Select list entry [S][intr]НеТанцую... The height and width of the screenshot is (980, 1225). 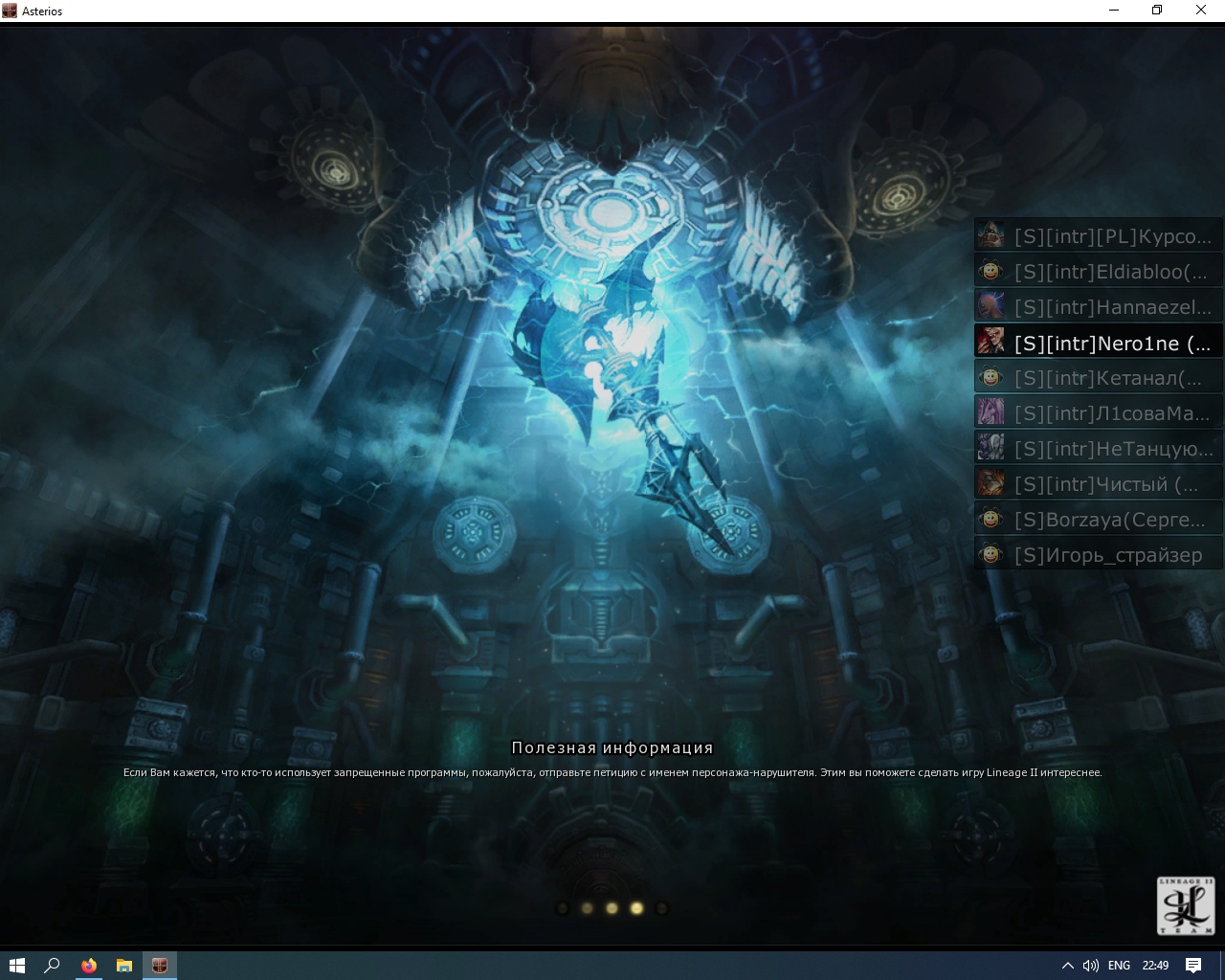(1099, 448)
